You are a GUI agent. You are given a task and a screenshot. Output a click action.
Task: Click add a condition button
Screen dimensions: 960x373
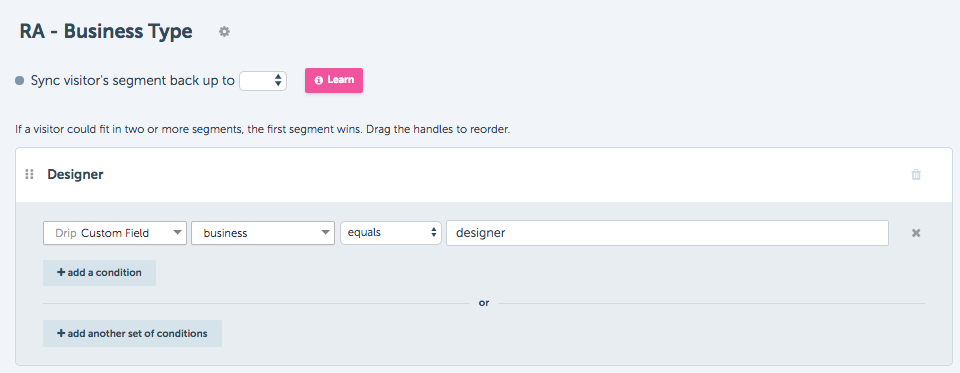tap(99, 273)
